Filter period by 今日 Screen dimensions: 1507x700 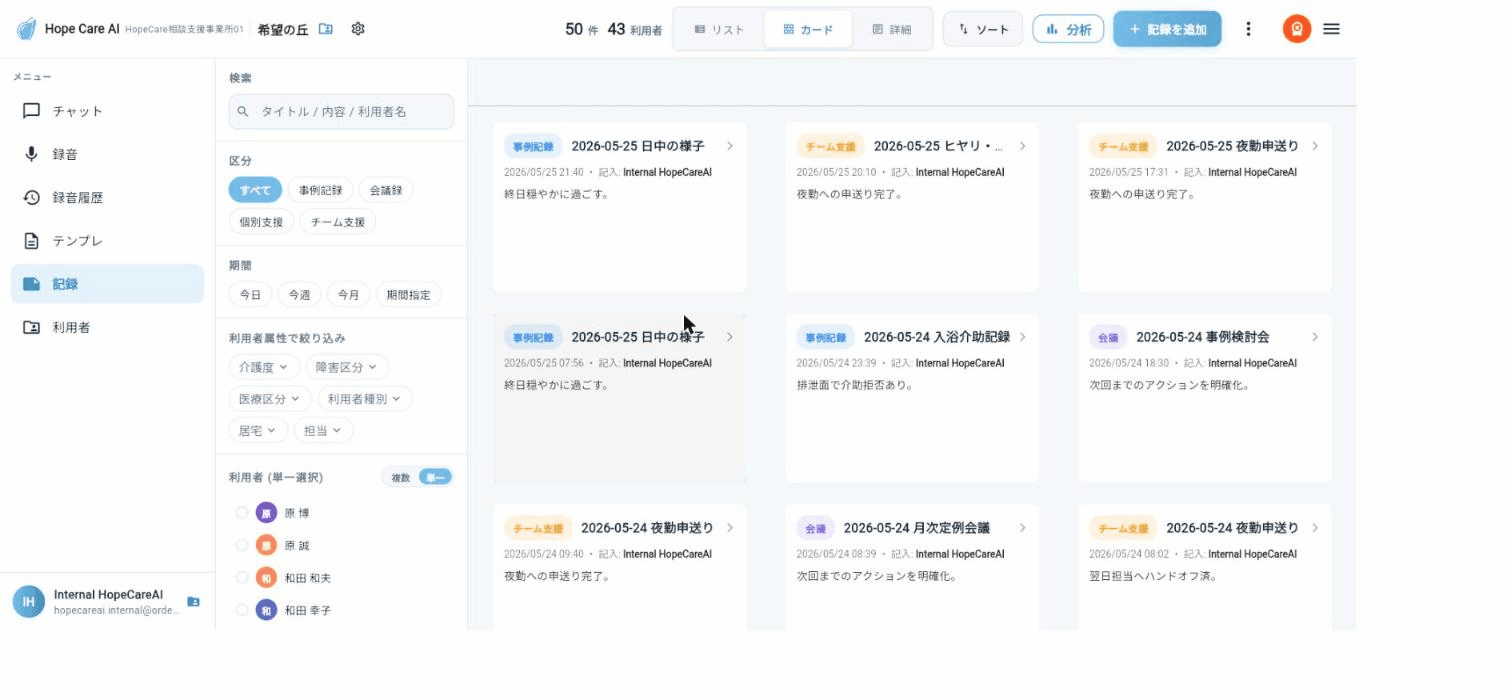click(250, 295)
